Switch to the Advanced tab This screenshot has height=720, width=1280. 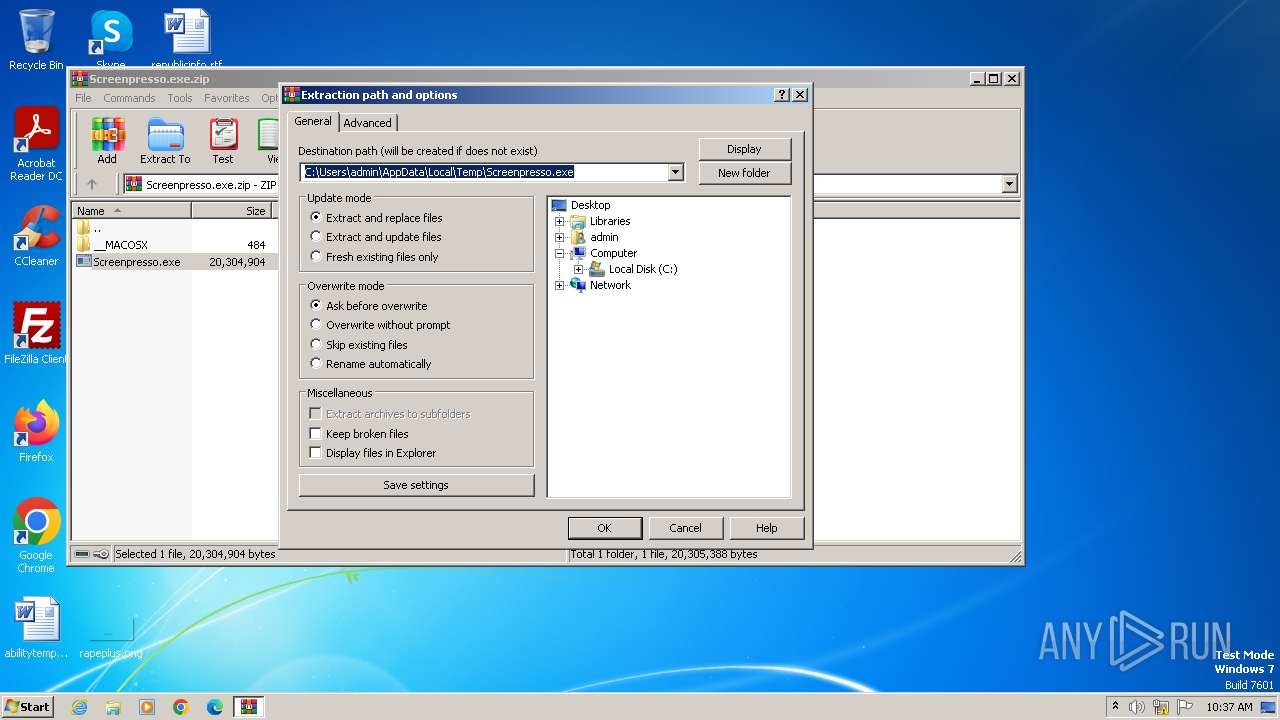coord(368,123)
